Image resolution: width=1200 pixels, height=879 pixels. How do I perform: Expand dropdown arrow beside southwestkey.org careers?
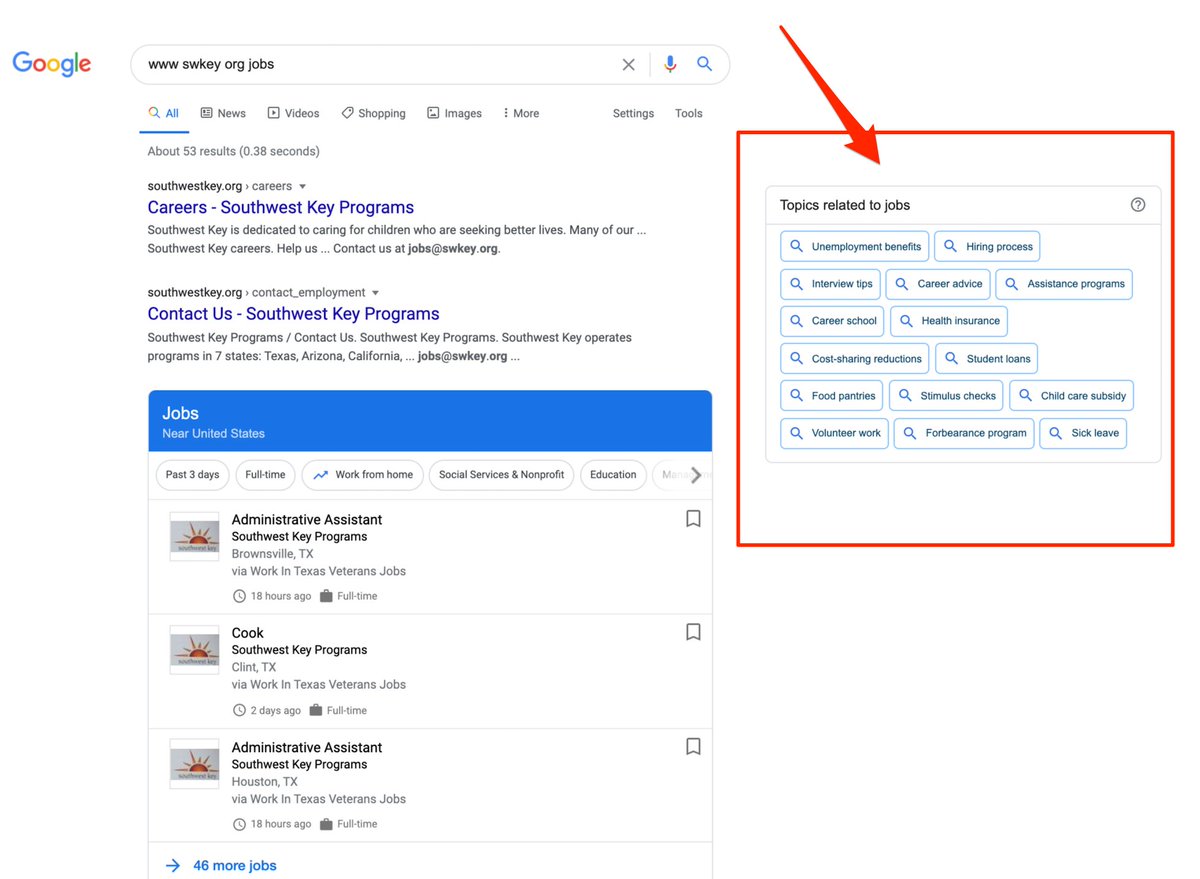tap(303, 186)
